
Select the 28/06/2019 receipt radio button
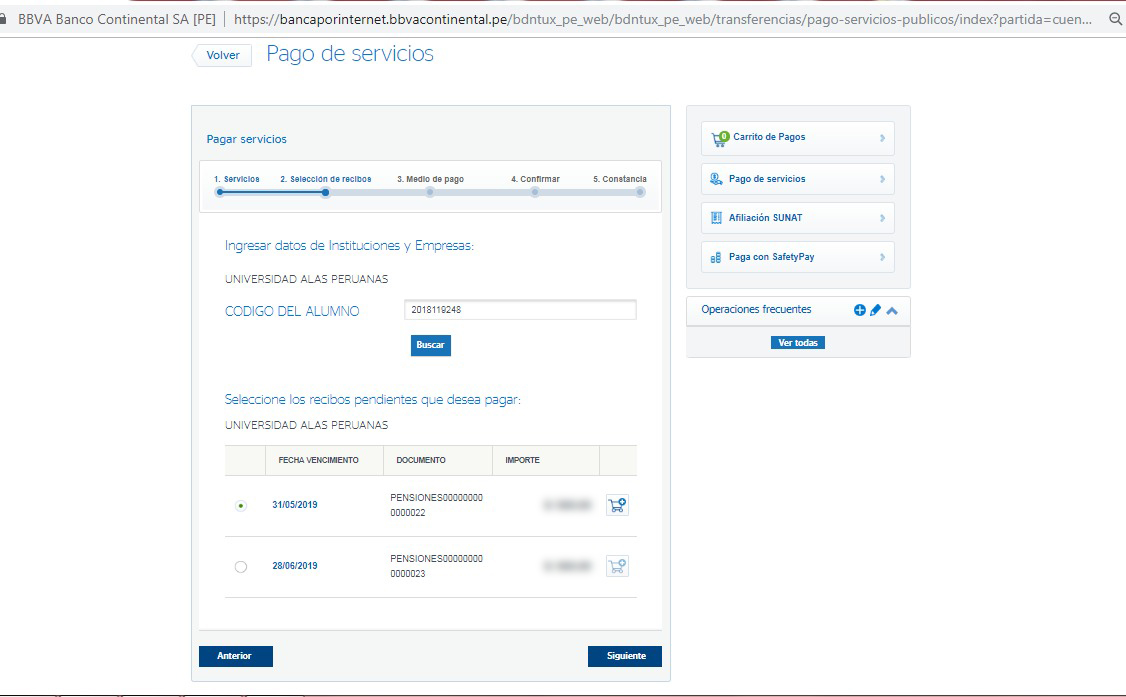pos(241,567)
